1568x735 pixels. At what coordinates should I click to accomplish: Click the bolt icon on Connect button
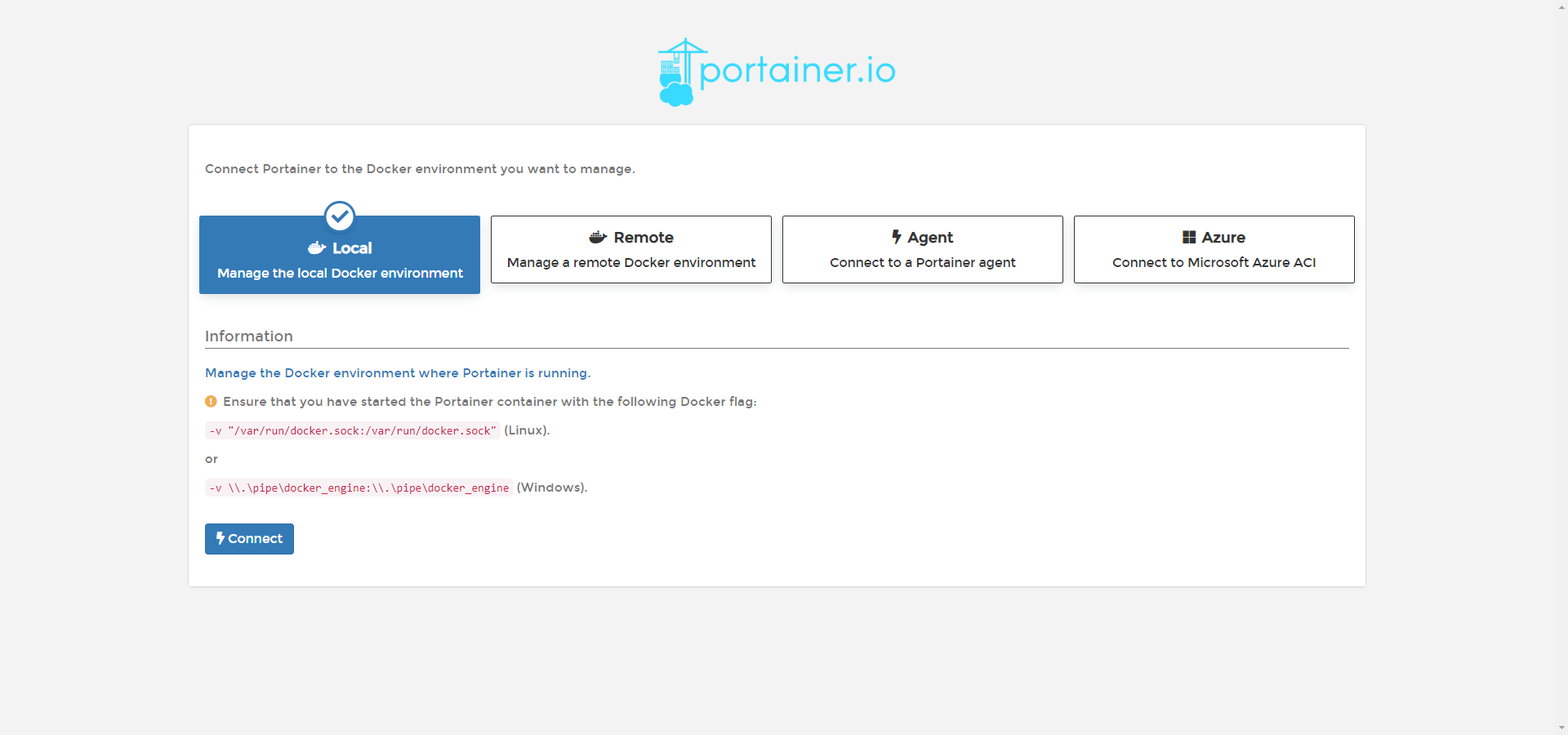pyautogui.click(x=220, y=538)
